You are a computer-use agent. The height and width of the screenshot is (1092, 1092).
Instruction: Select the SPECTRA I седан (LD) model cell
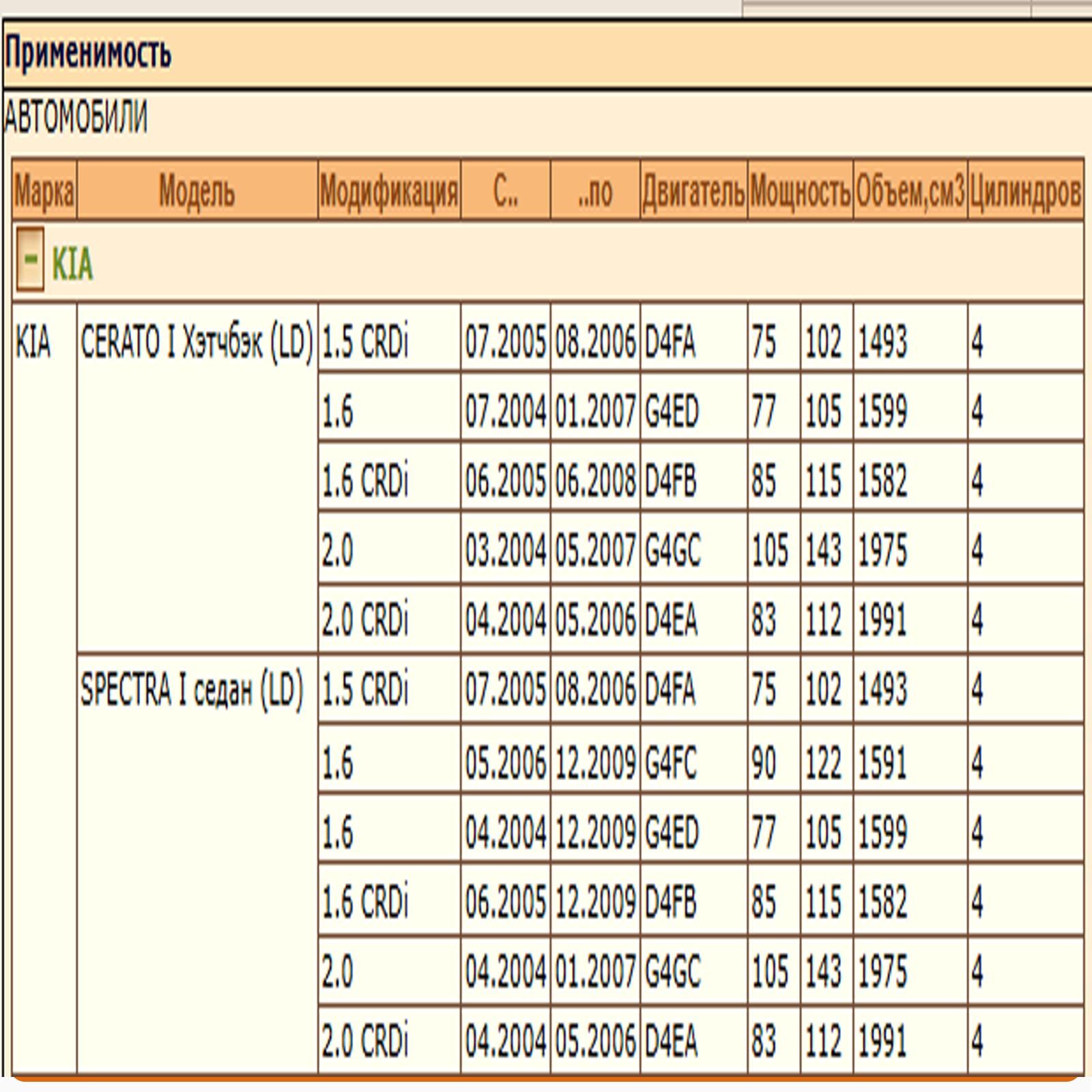192,690
